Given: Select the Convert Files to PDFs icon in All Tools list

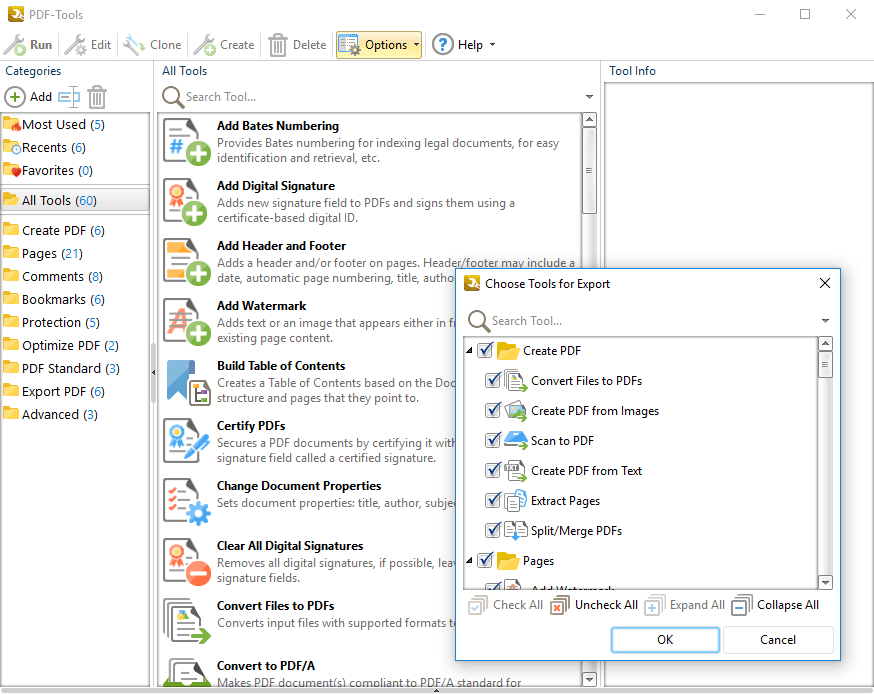Looking at the screenshot, I should click(187, 621).
